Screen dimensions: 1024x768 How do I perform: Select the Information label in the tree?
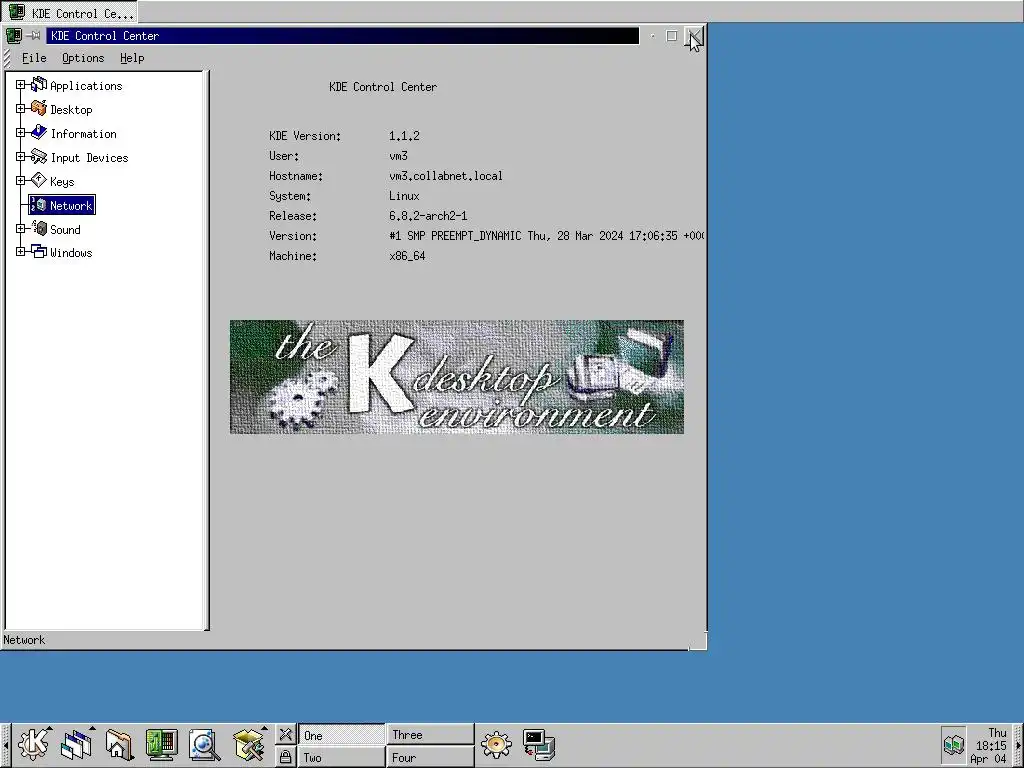[84, 134]
